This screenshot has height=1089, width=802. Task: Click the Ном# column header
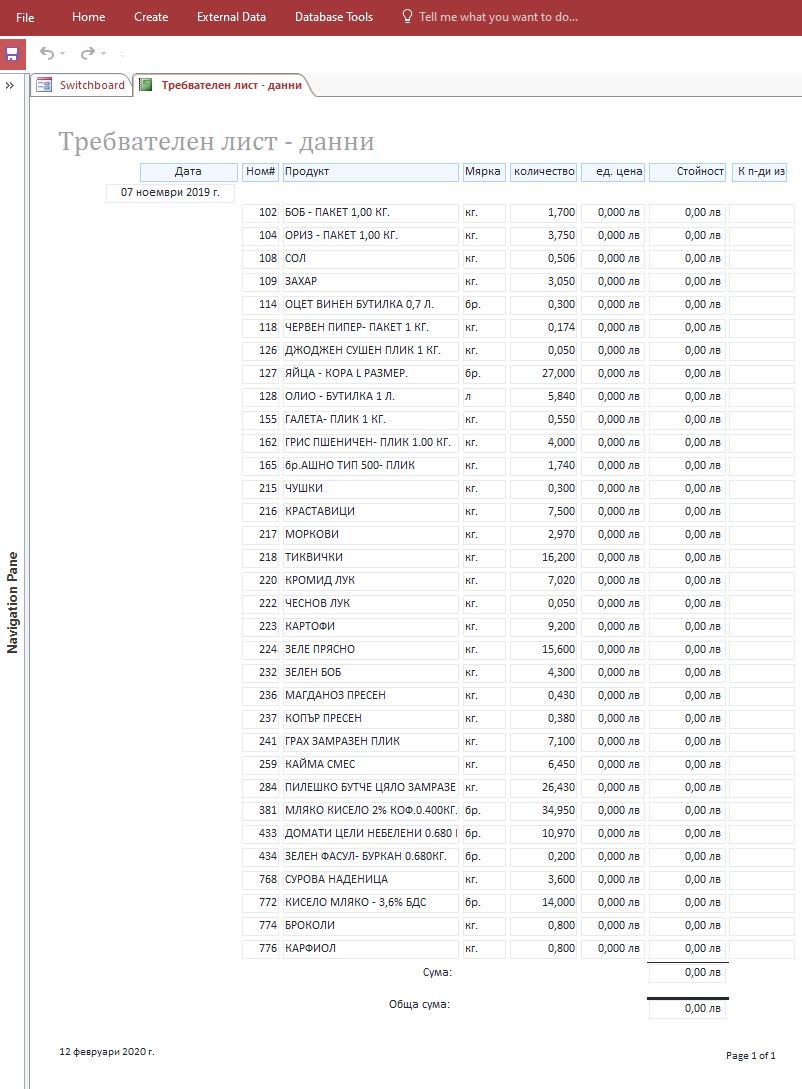[260, 172]
